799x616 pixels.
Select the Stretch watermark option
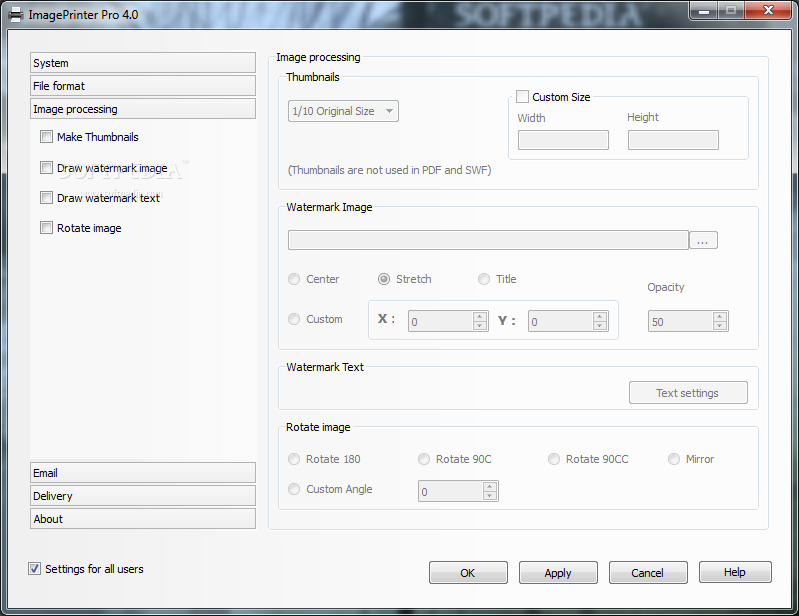384,279
